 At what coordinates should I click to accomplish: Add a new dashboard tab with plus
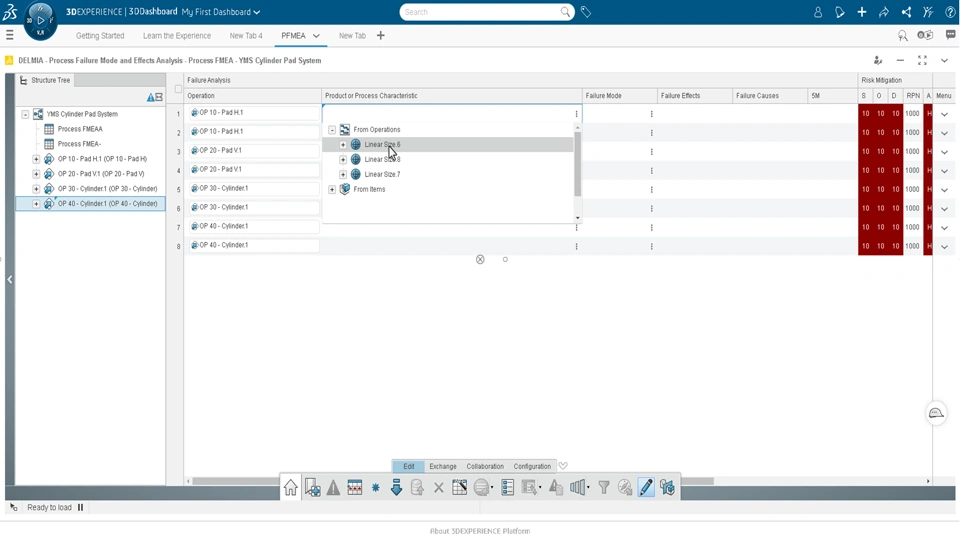[x=381, y=36]
